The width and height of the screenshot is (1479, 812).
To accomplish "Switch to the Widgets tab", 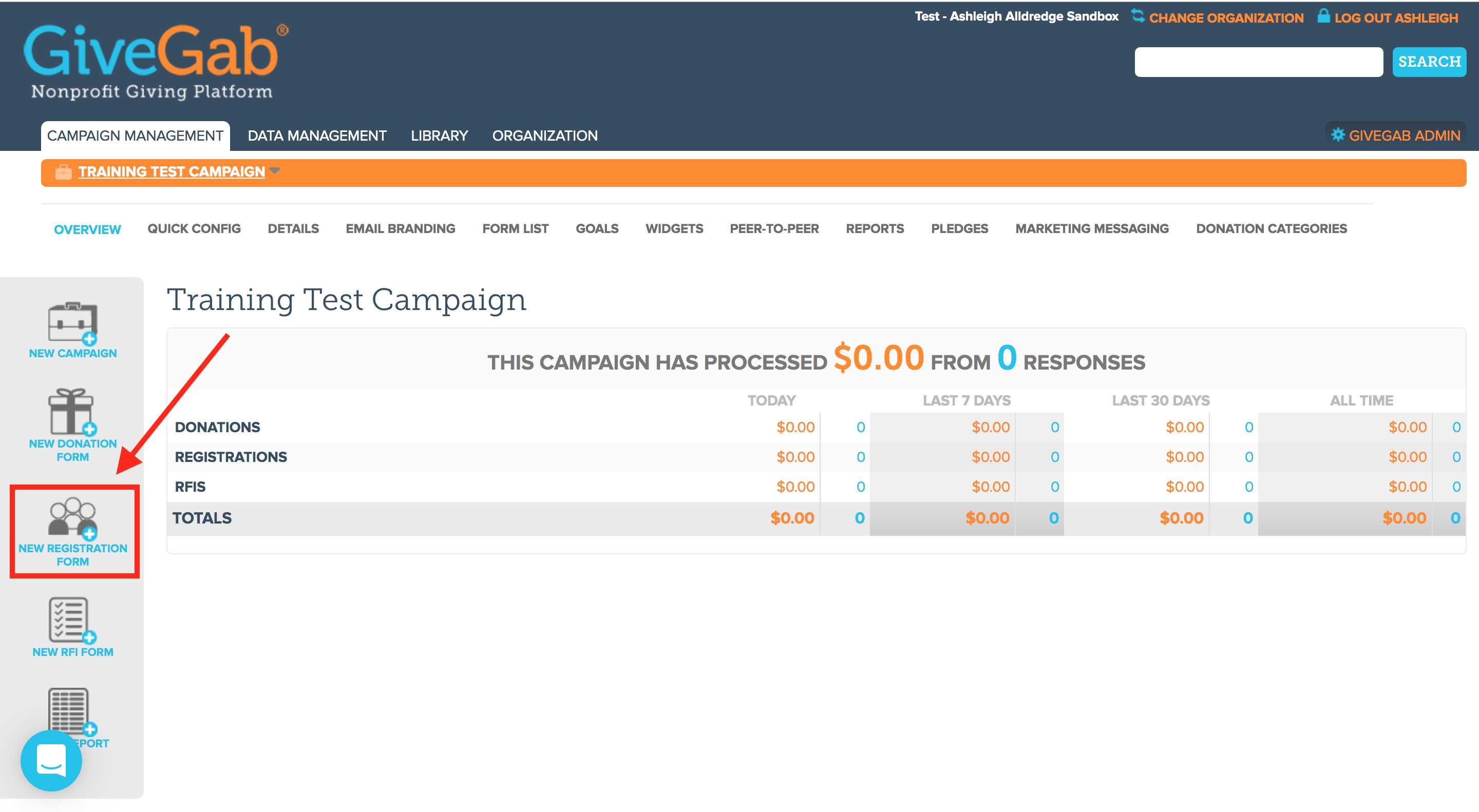I will tap(674, 228).
